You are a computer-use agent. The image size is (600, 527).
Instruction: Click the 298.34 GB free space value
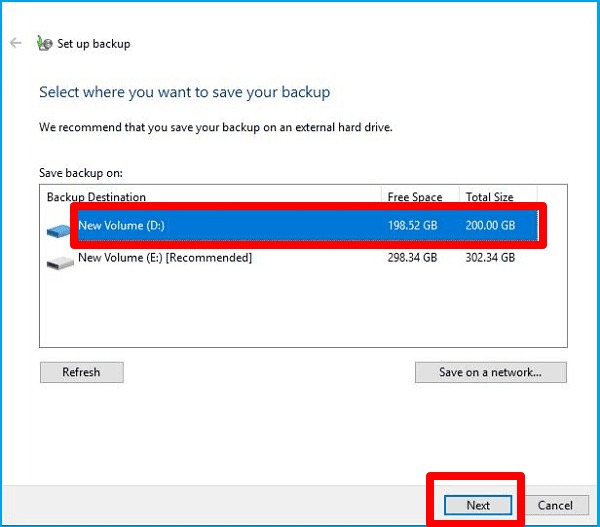412,258
